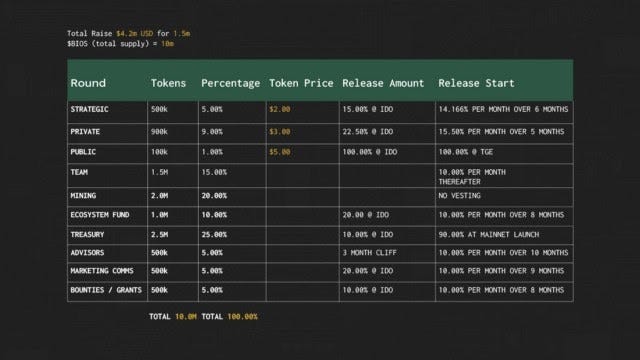Select the Release Start header
This screenshot has width=640, height=360.
[x=476, y=83]
